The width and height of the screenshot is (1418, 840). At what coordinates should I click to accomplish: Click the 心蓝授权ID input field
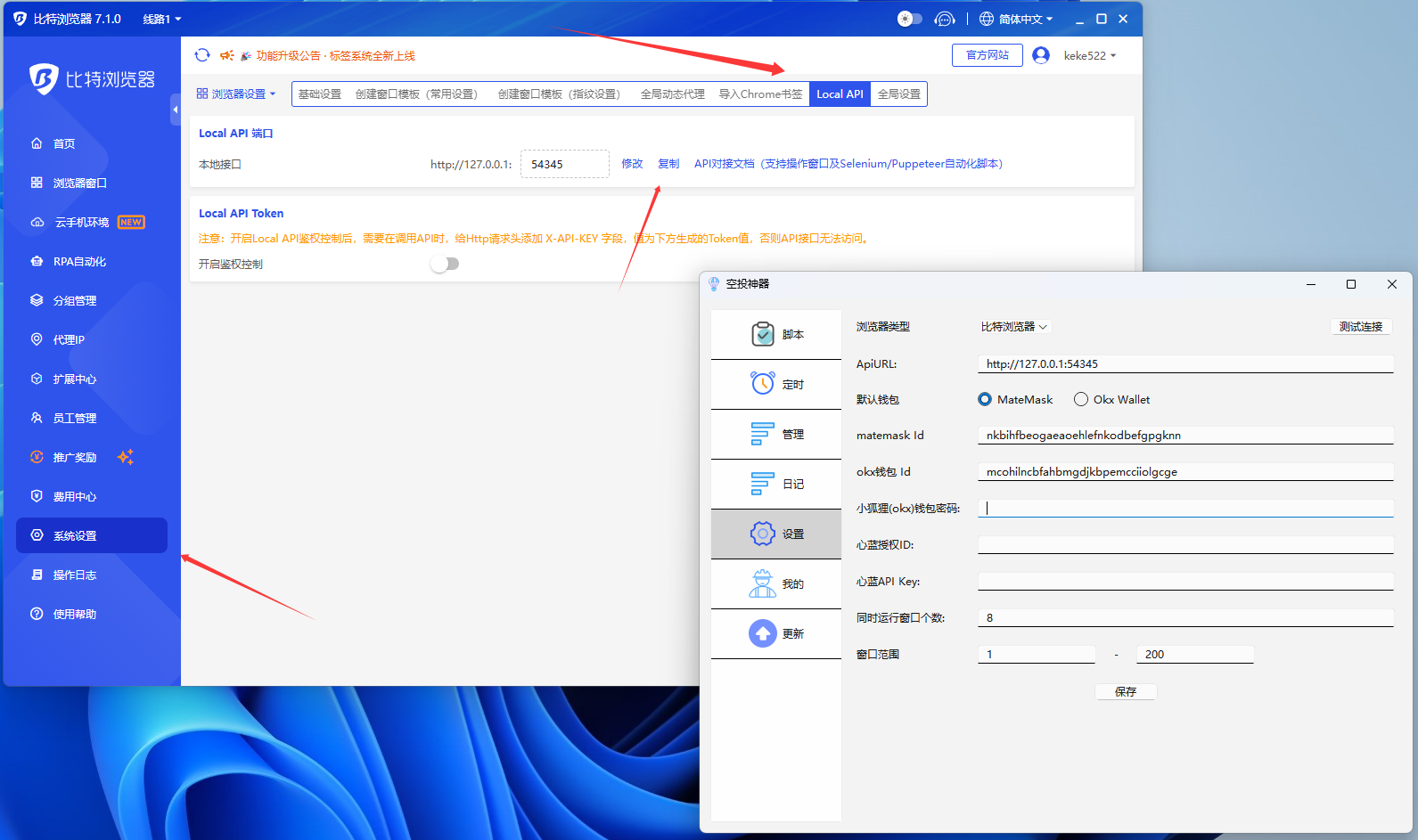(x=1184, y=544)
